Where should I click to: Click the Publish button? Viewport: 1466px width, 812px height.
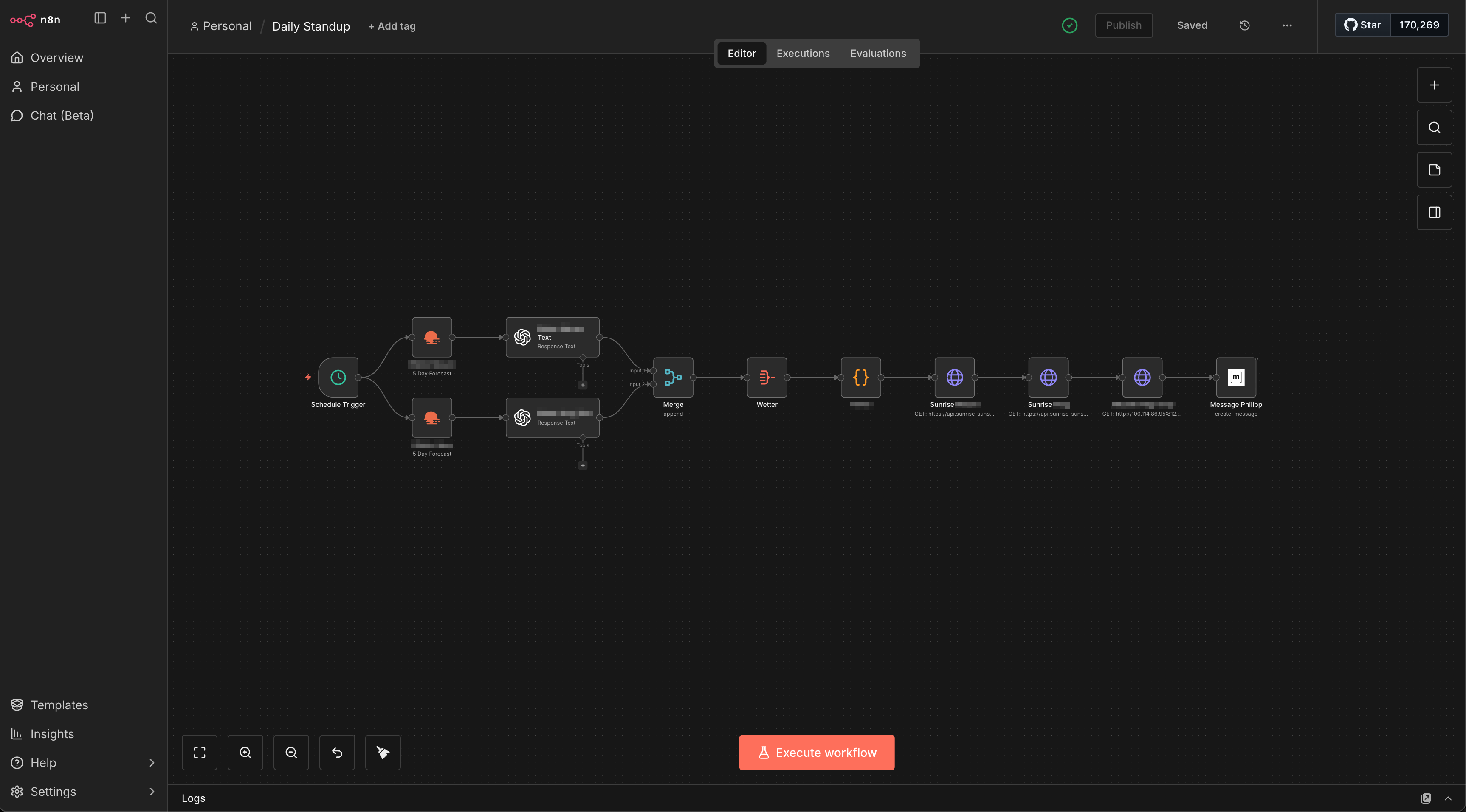tap(1123, 25)
